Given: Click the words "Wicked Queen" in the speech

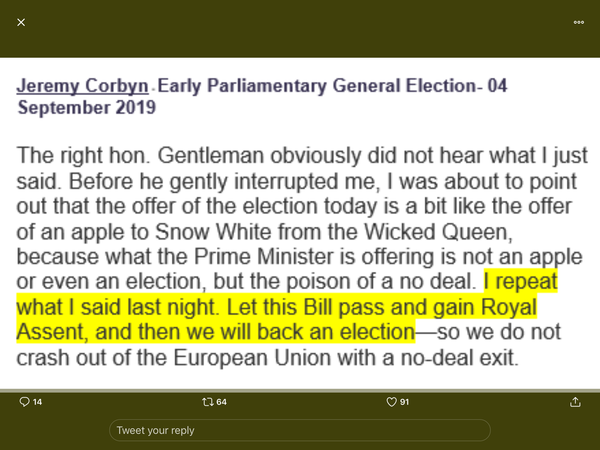Looking at the screenshot, I should pyautogui.click(x=438, y=232).
